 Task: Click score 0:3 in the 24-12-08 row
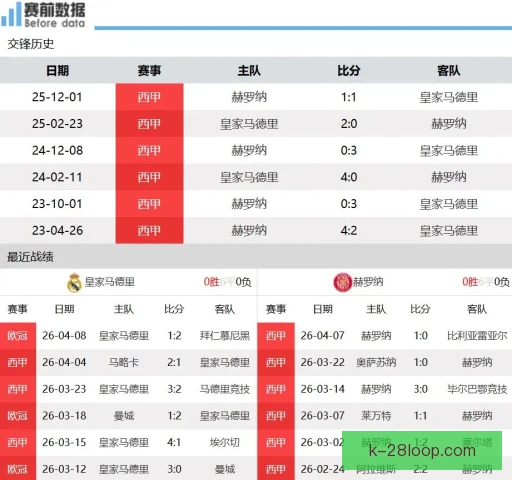[349, 150]
